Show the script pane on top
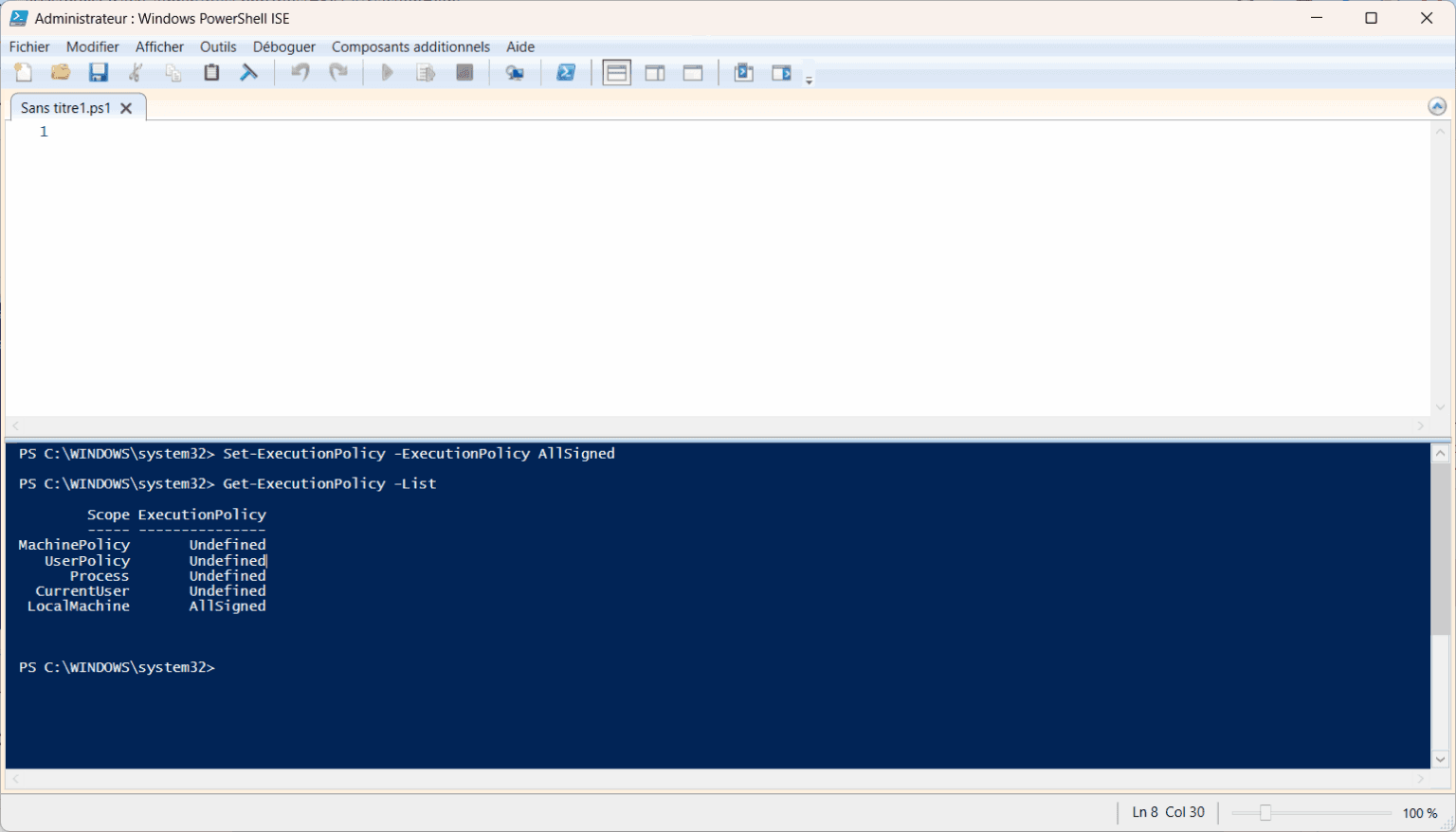 (616, 71)
